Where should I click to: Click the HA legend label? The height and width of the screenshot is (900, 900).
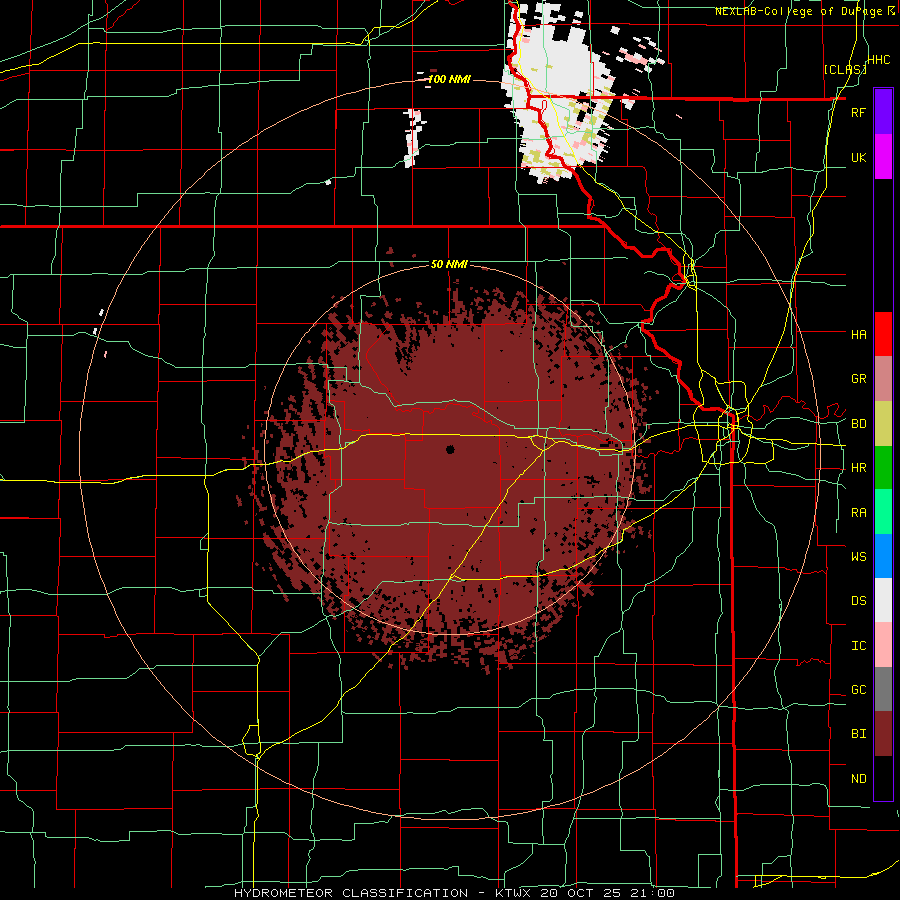858,334
